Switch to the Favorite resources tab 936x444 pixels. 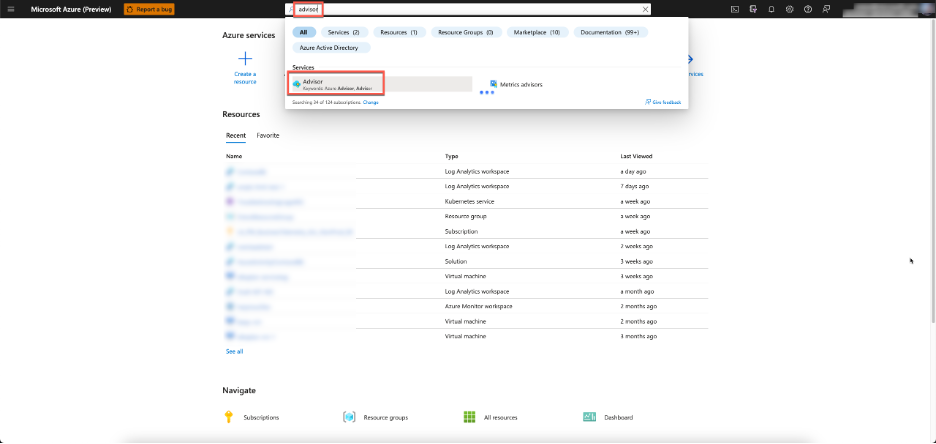(268, 135)
